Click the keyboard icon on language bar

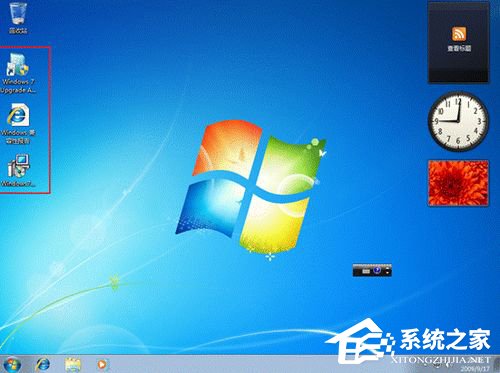366,271
